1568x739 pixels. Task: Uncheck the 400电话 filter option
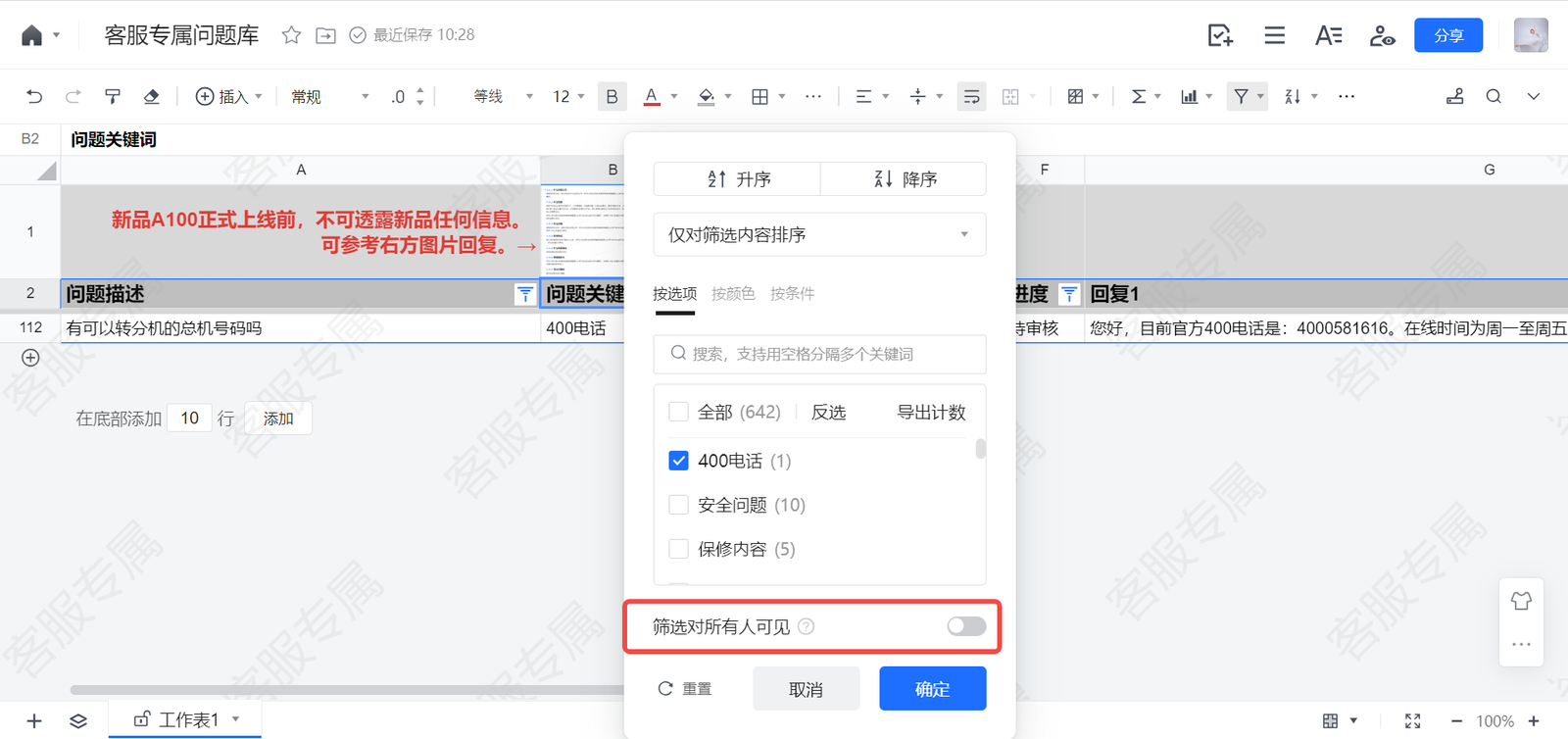[x=678, y=461]
